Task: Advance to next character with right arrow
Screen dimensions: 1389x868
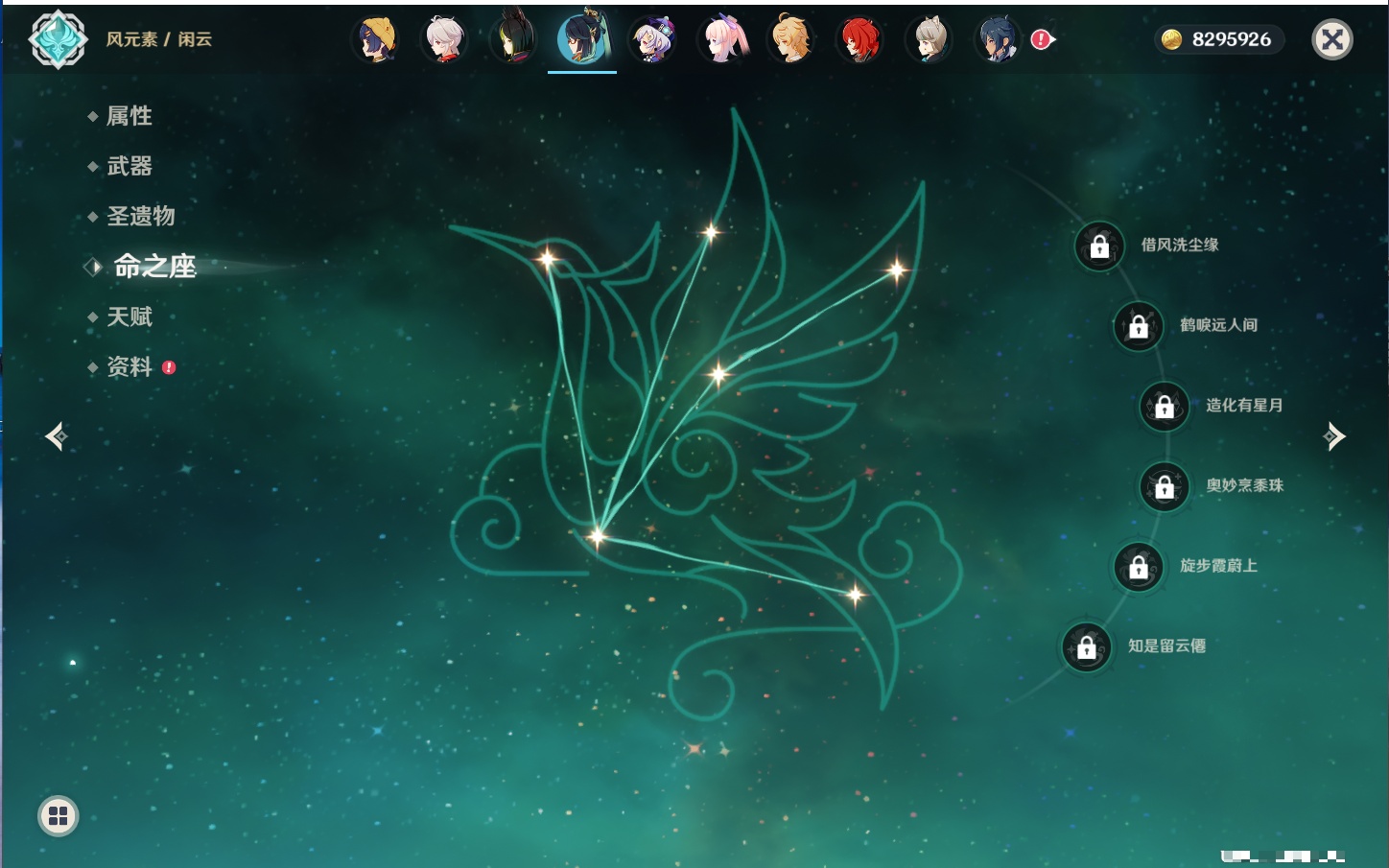Action: click(1334, 436)
